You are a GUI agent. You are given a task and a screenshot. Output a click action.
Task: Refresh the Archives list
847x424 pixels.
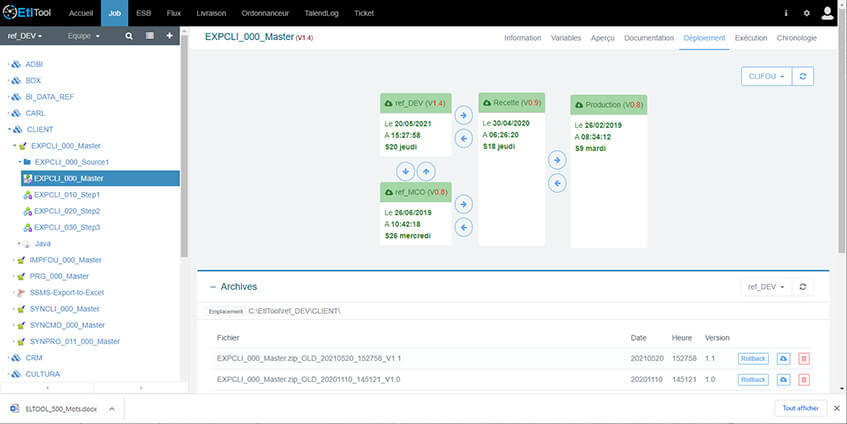(803, 287)
